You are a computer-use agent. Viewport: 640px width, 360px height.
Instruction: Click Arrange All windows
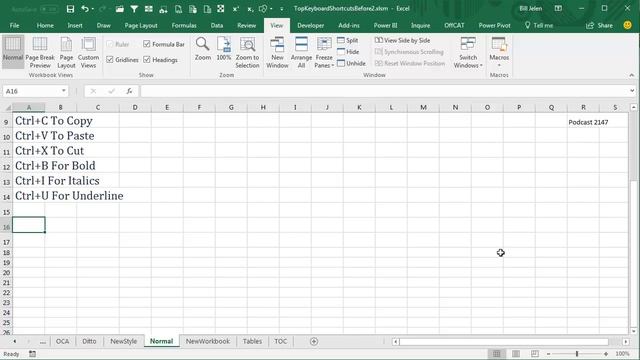pyautogui.click(x=301, y=52)
